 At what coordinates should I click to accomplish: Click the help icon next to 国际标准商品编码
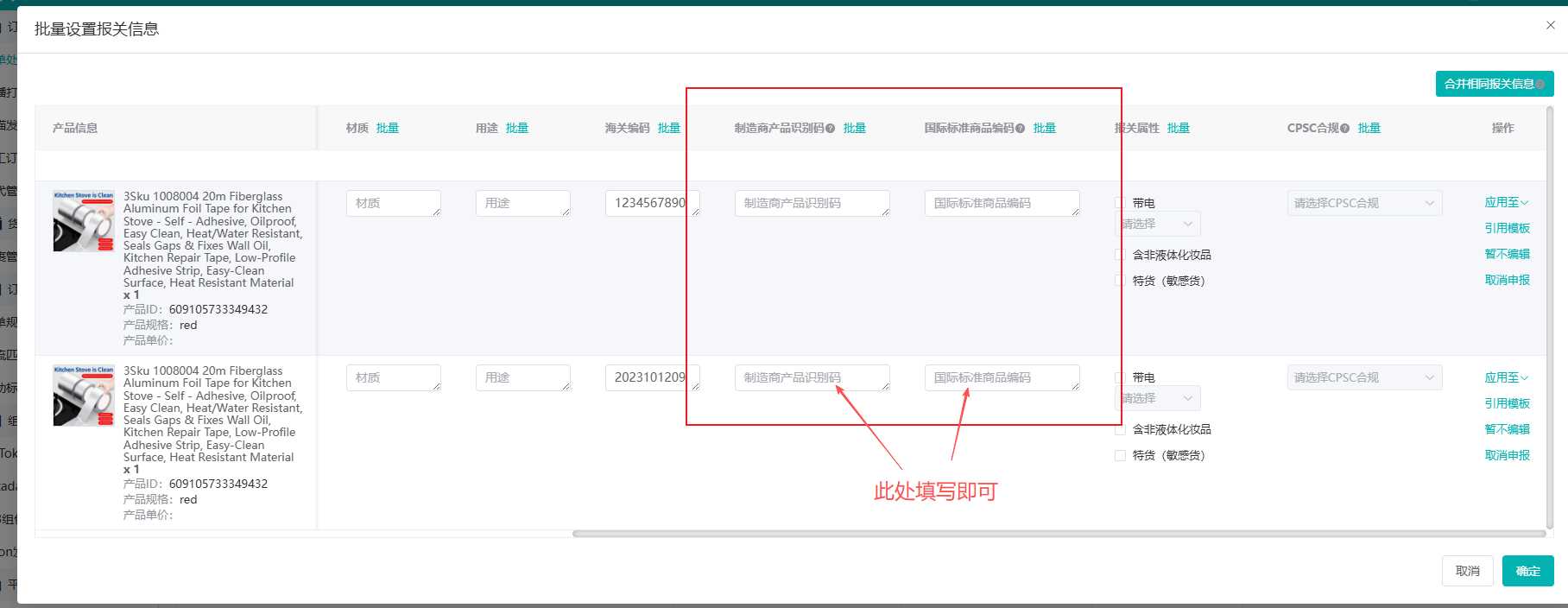[1020, 129]
